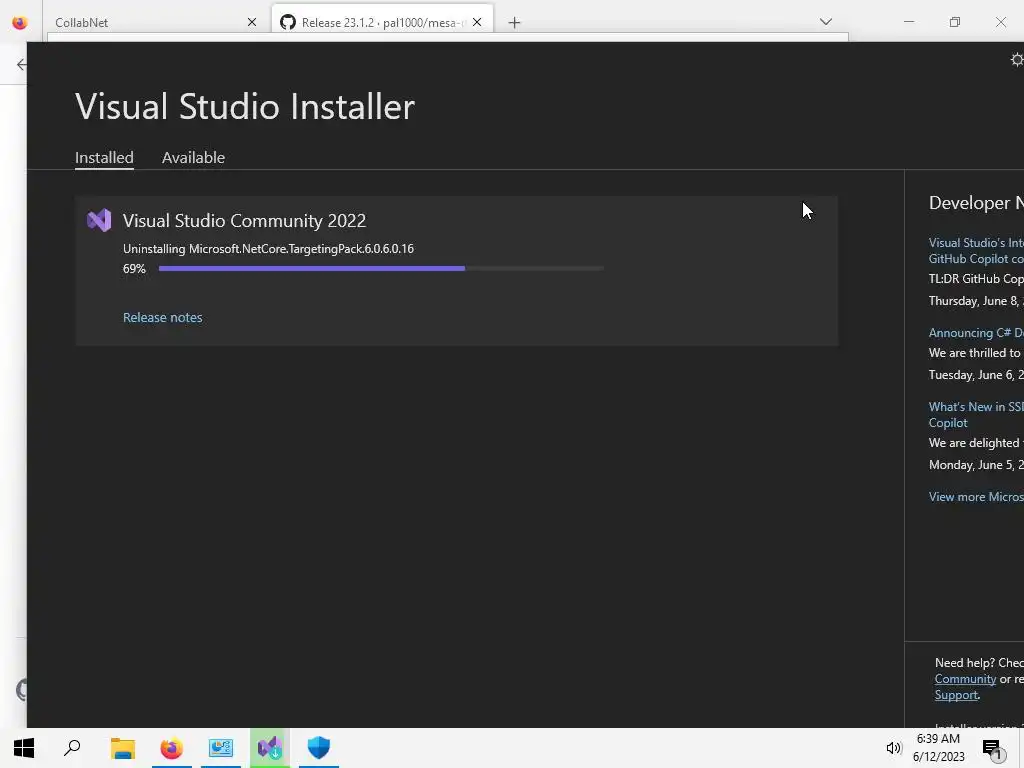
Task: Open the taskbar clock and date
Action: click(938, 748)
